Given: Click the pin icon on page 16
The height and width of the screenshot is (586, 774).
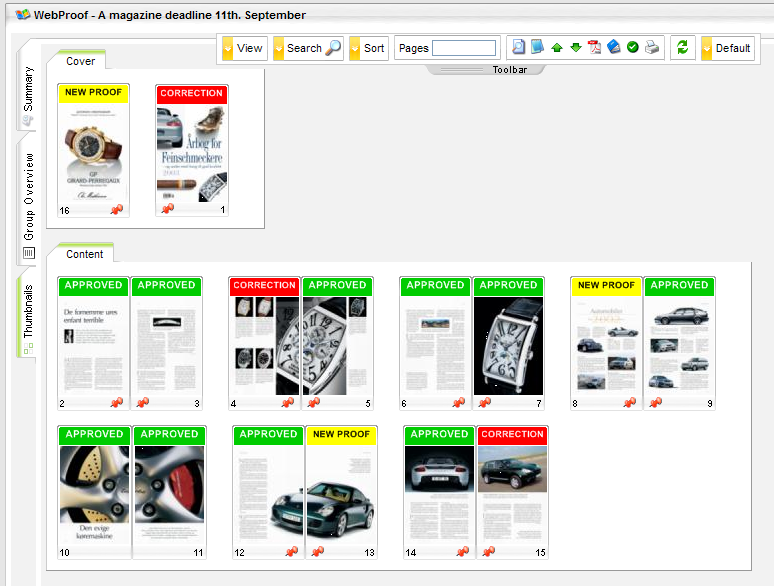Looking at the screenshot, I should click(116, 210).
